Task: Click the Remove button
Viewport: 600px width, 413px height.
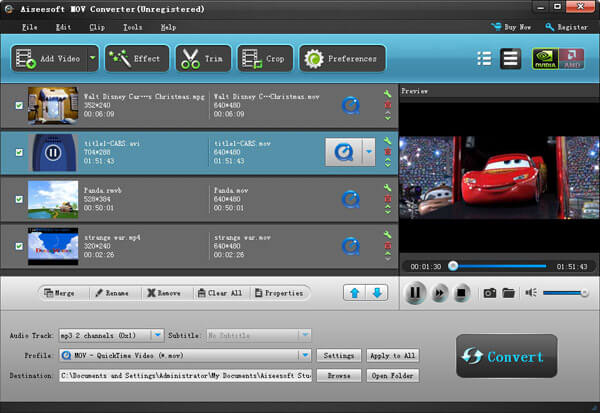Action: tap(164, 293)
